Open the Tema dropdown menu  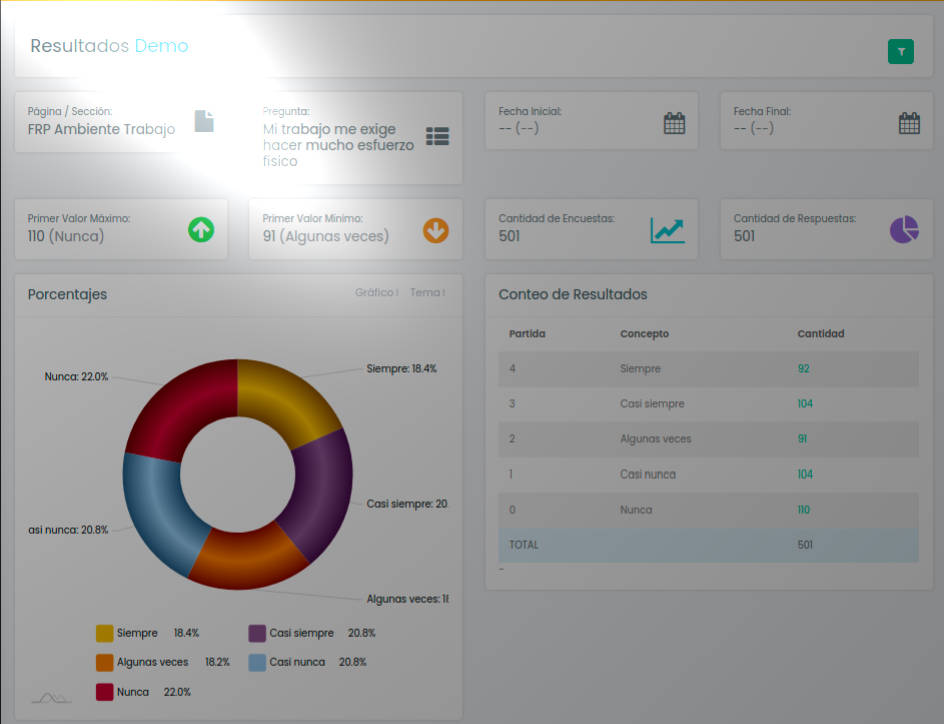[x=427, y=293]
